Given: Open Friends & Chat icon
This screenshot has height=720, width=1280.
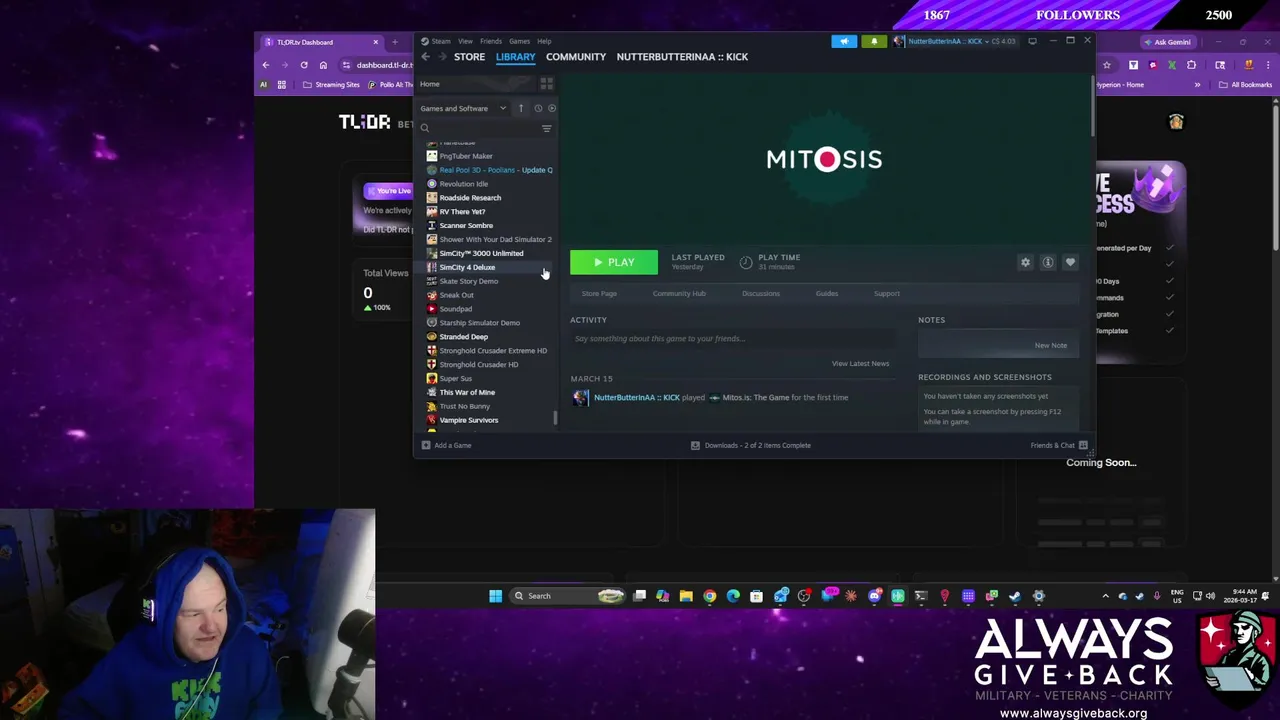Looking at the screenshot, I should (x=1083, y=445).
